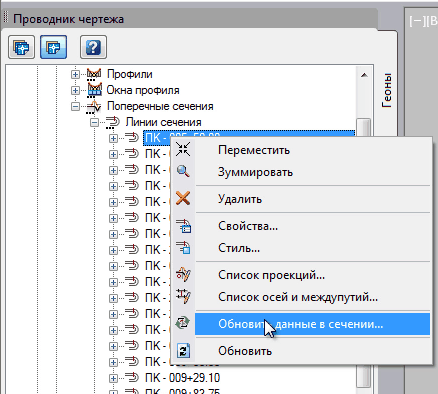The image size is (438, 394).
Task: Click the Линии сечения node icon
Action: coord(112,122)
